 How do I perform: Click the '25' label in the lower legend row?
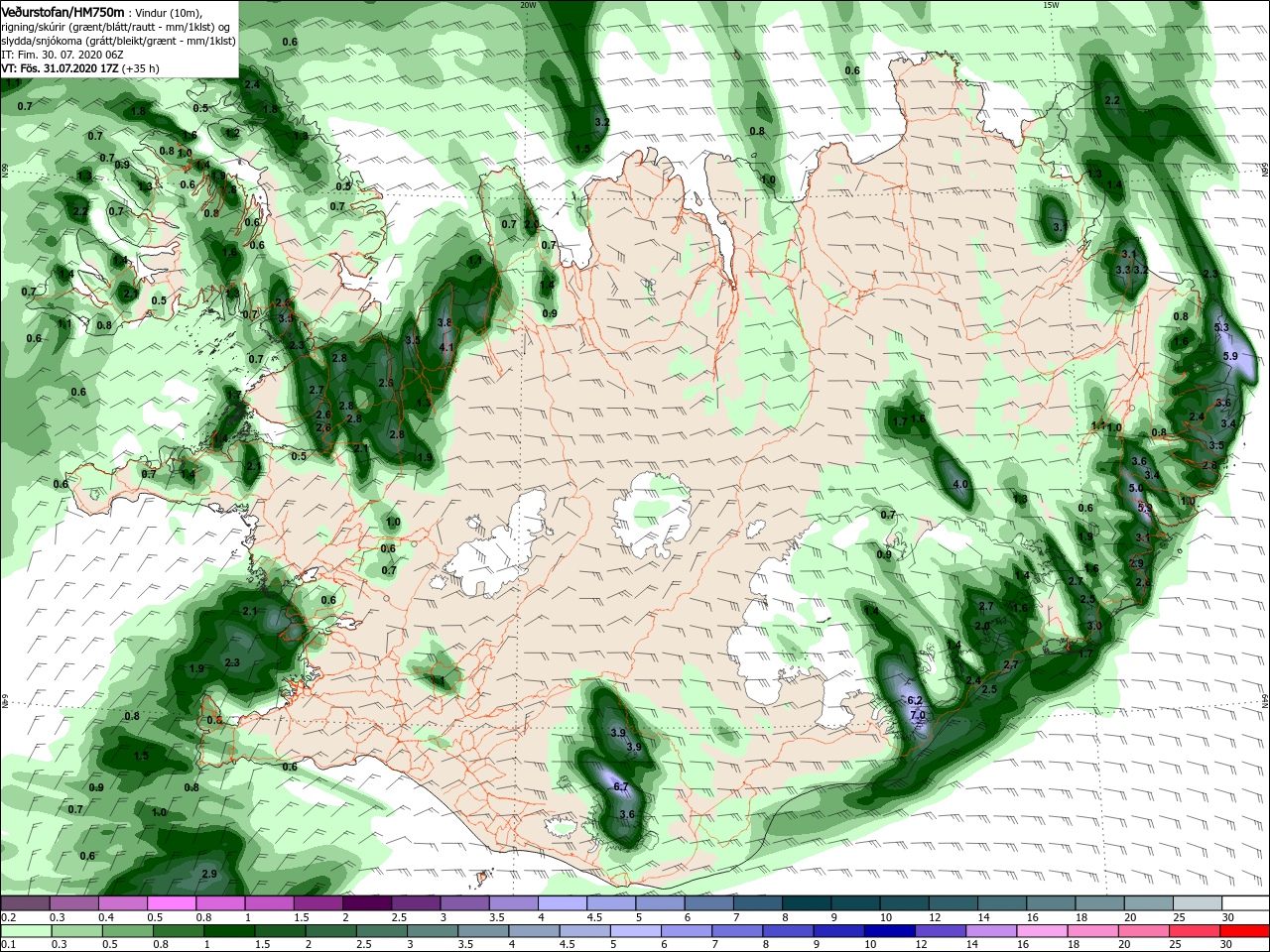1175,945
